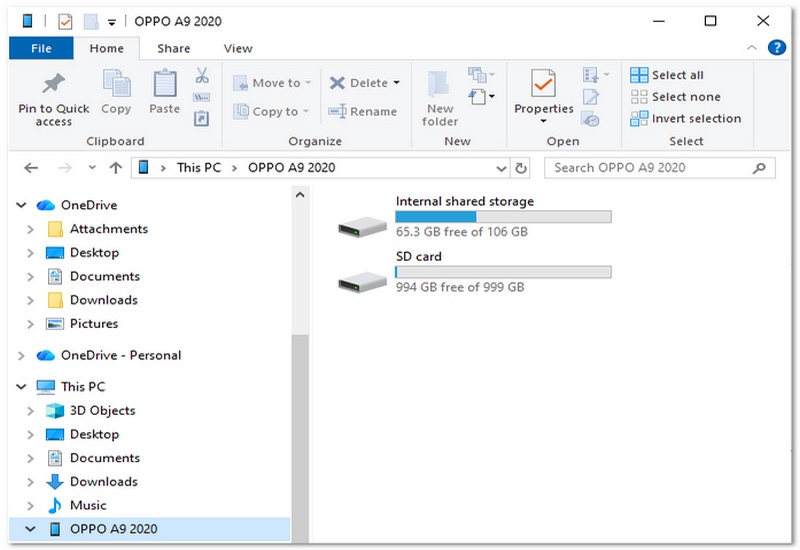Click OPPO A9 2020 breadcrumb segment
The height and width of the screenshot is (550, 800).
tap(291, 168)
